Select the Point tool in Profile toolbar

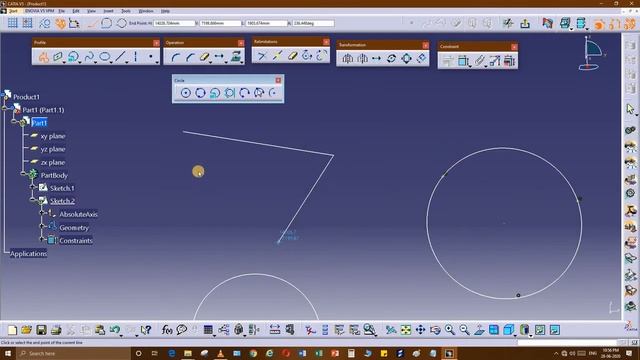pyautogui.click(x=151, y=57)
